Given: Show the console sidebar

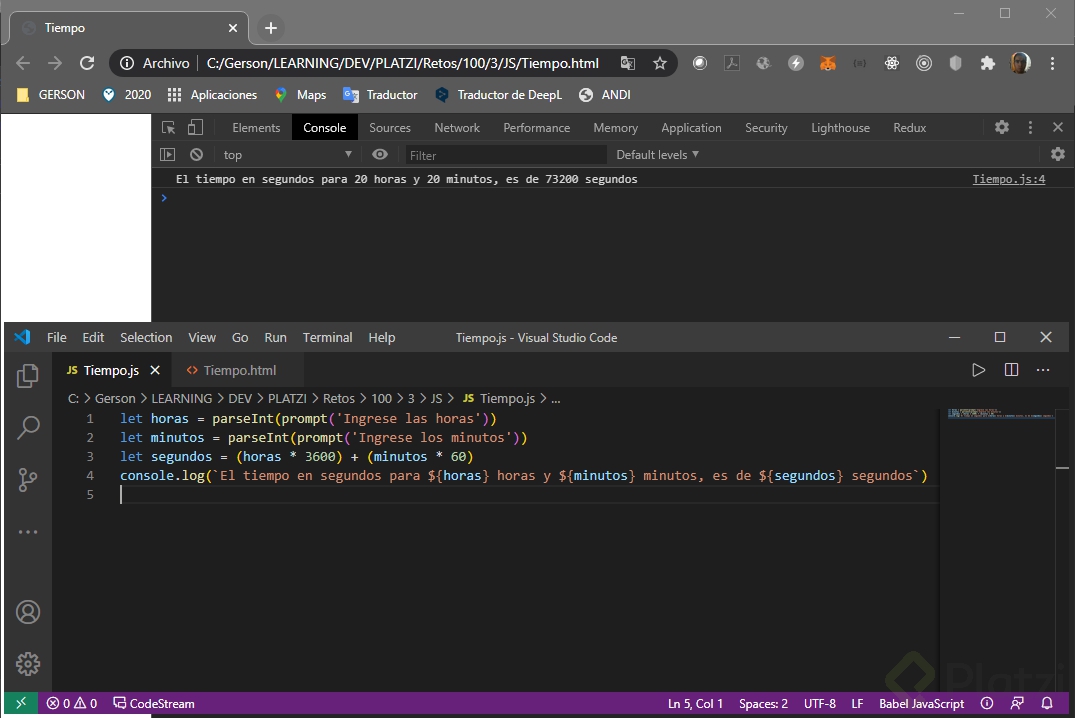Looking at the screenshot, I should [x=168, y=155].
